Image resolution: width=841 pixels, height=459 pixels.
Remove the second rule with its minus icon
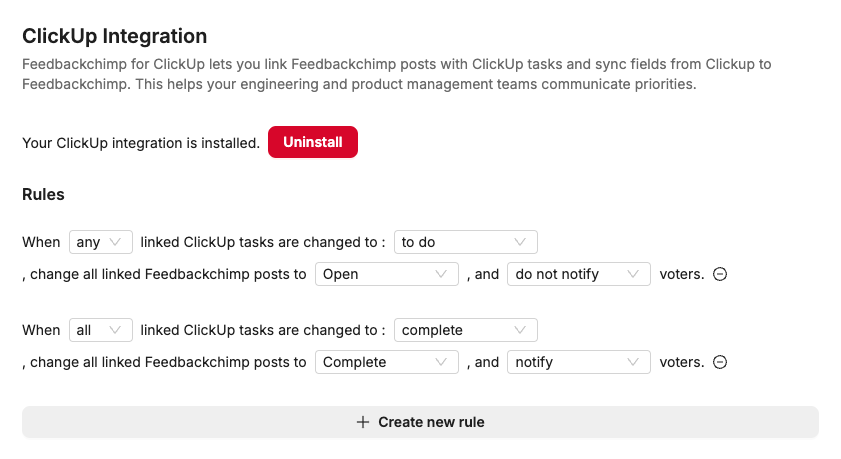point(720,362)
